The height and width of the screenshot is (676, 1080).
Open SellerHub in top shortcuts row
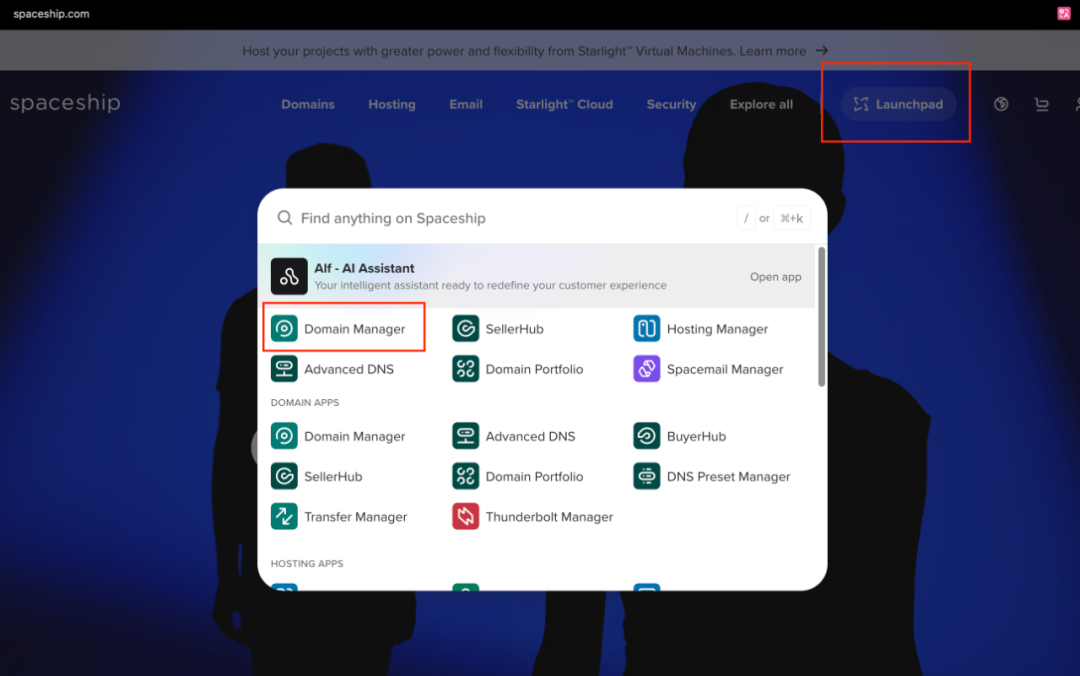coord(498,329)
